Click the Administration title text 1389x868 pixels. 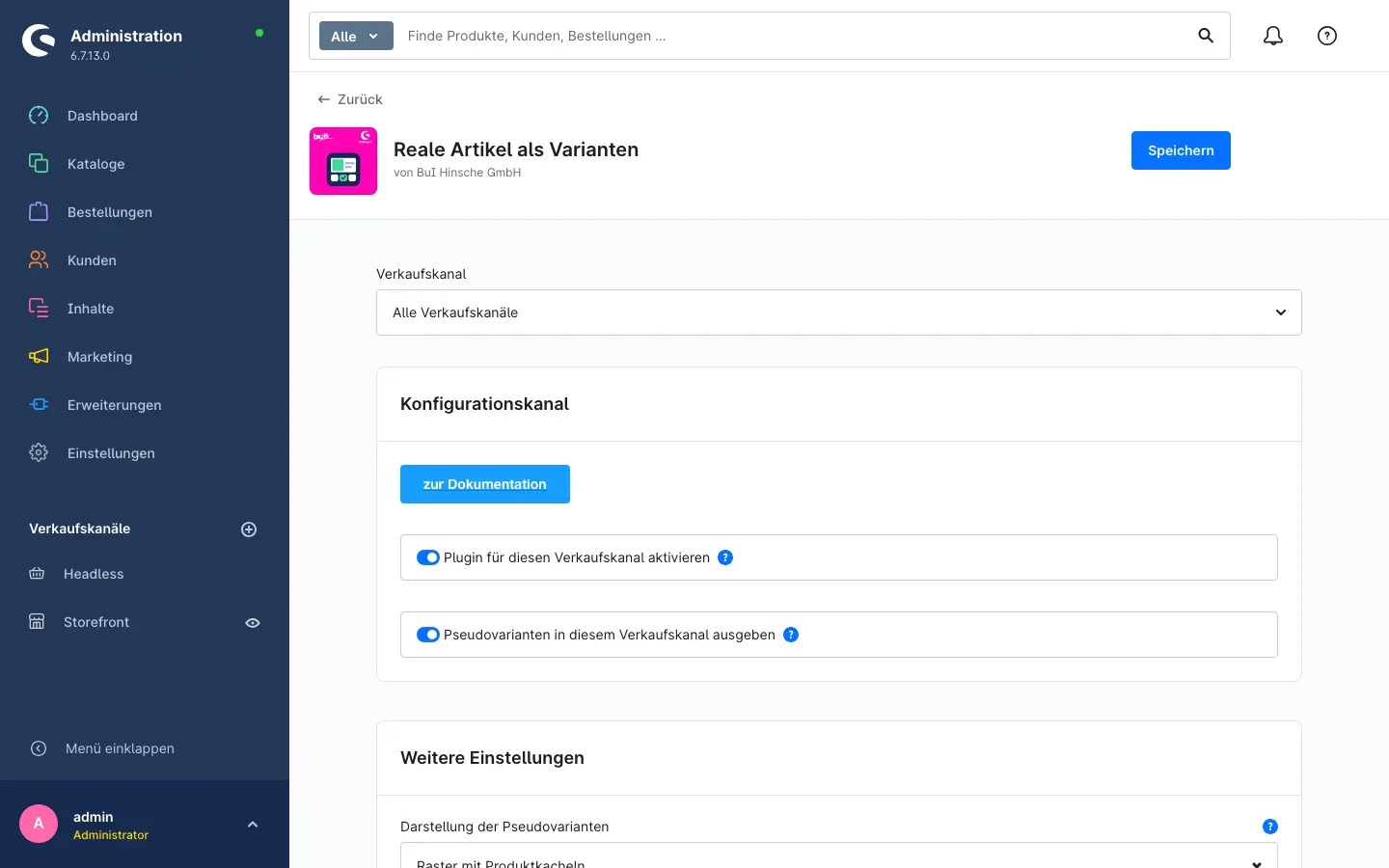[x=126, y=36]
